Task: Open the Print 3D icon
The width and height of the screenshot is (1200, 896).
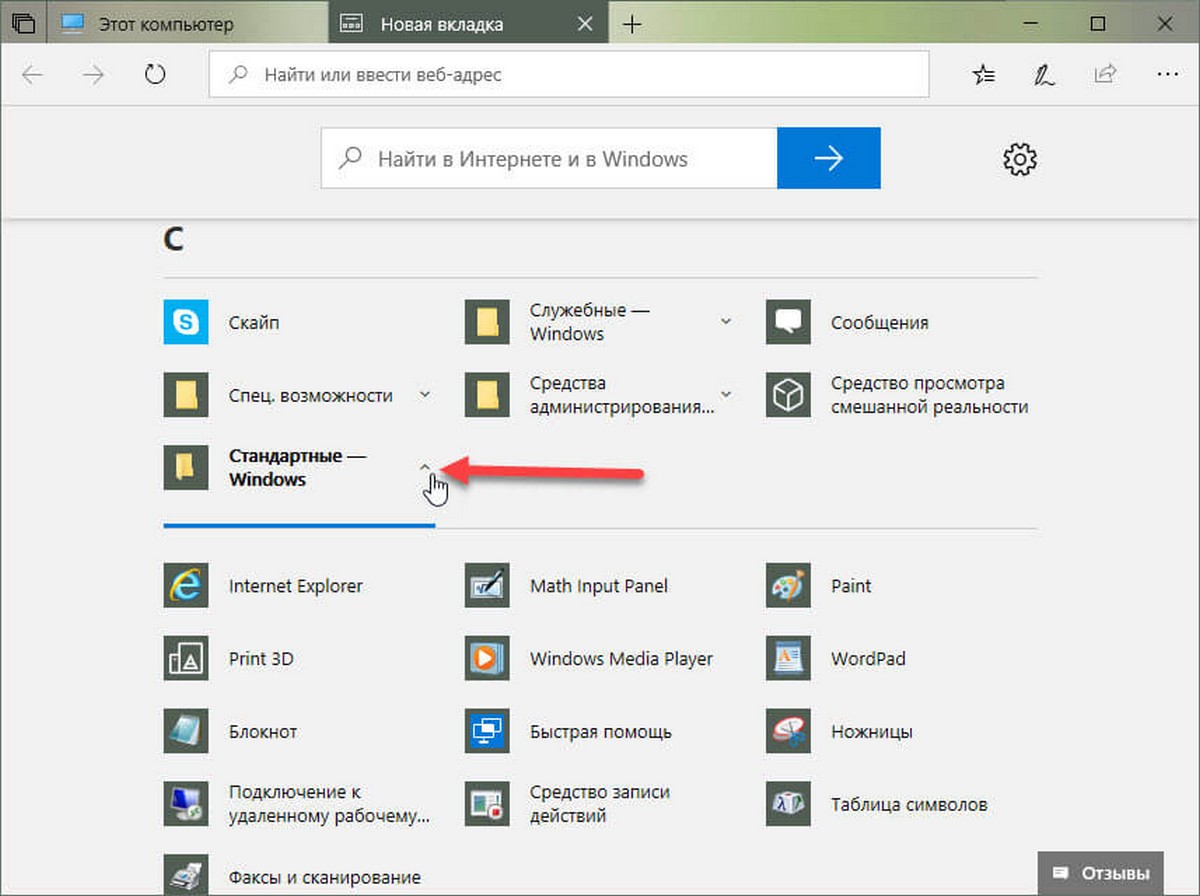Action: pyautogui.click(x=186, y=659)
